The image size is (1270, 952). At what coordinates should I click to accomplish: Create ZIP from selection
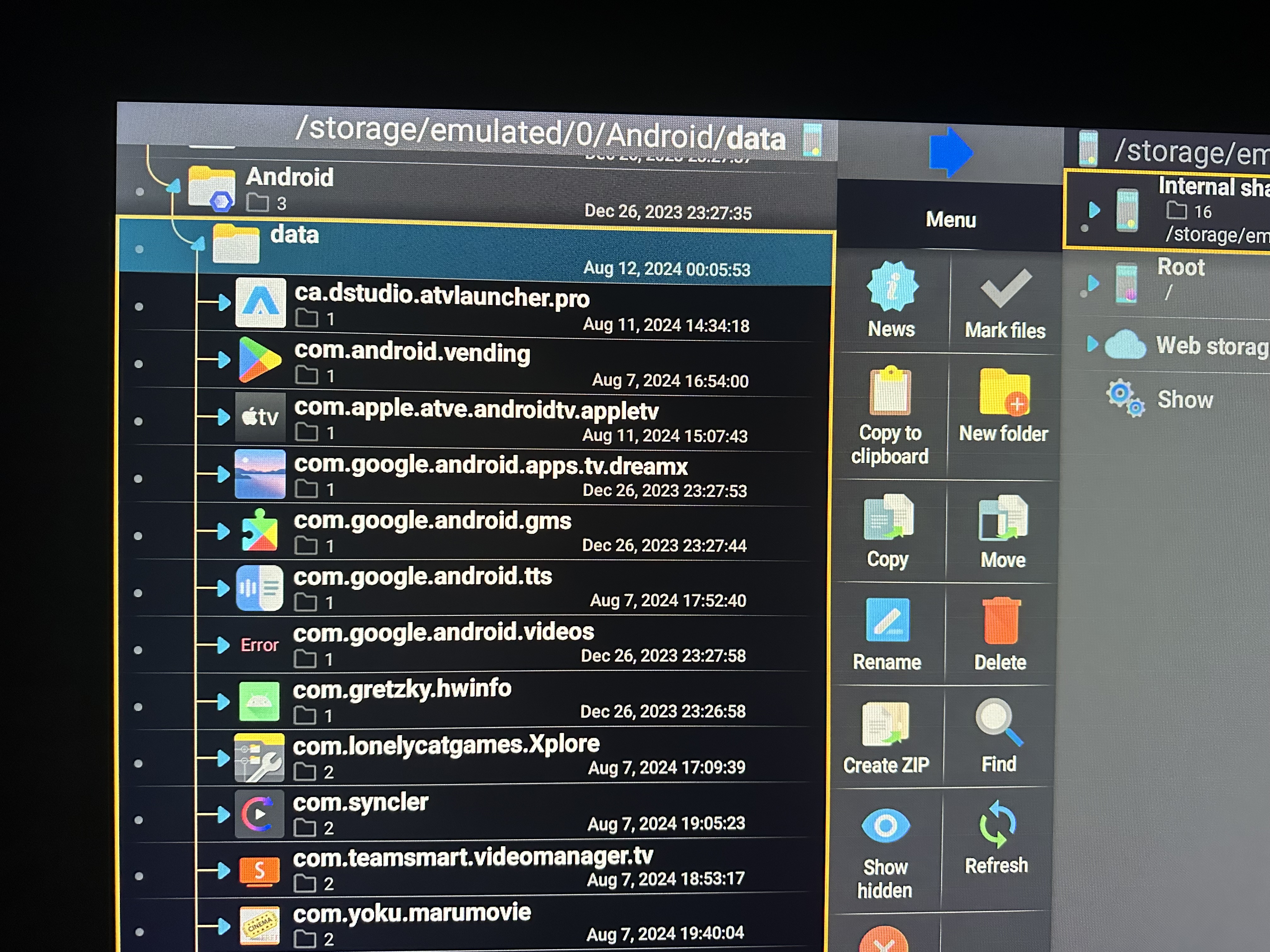tap(885, 737)
